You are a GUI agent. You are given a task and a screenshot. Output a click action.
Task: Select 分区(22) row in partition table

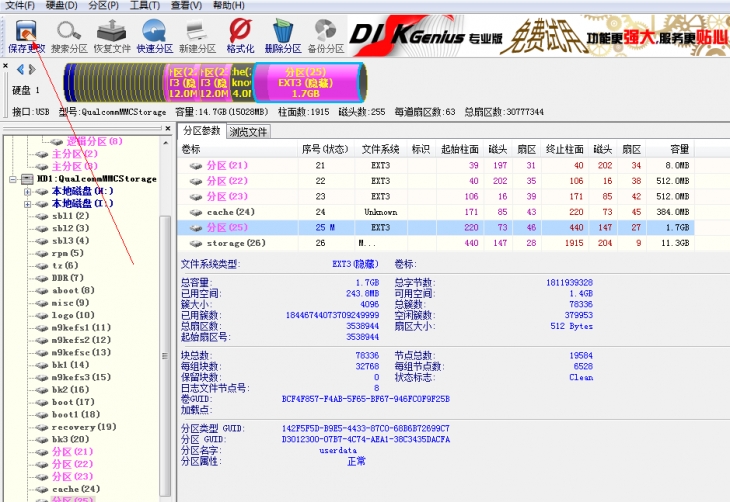[435, 181]
